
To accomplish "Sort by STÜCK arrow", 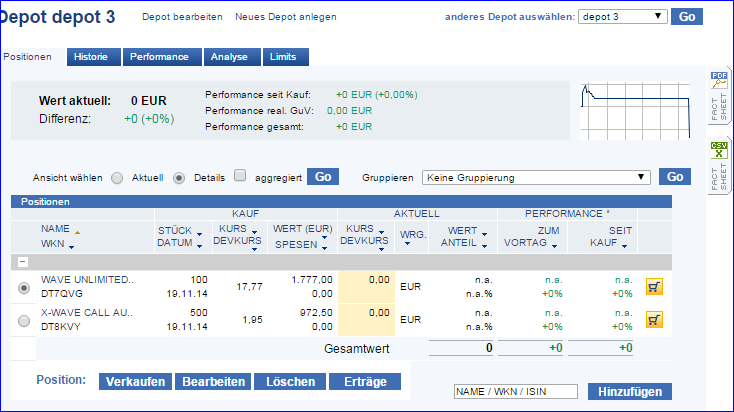I will point(199,234).
